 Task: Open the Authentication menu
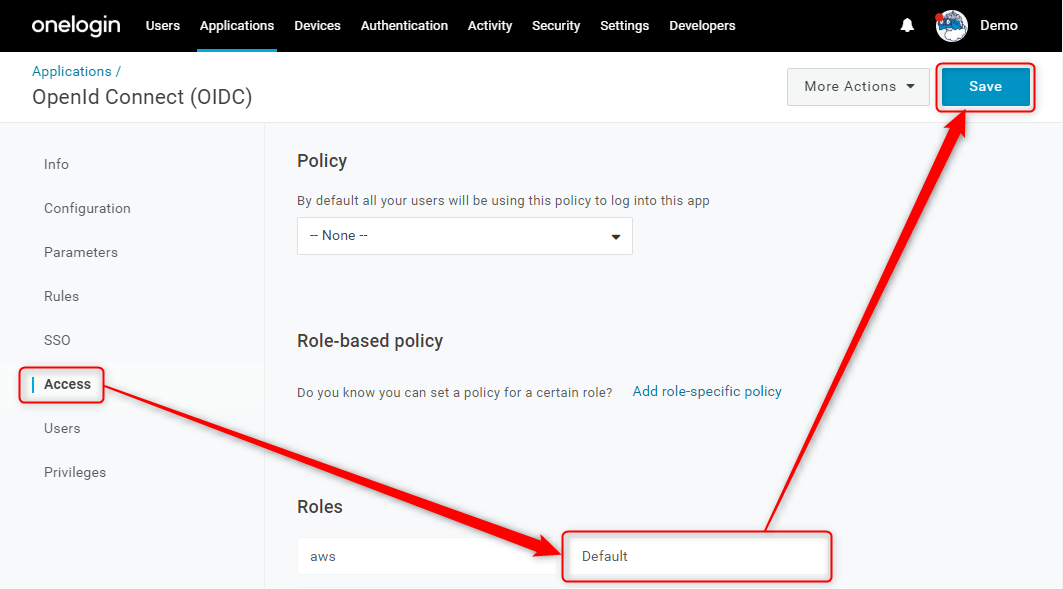coord(404,26)
